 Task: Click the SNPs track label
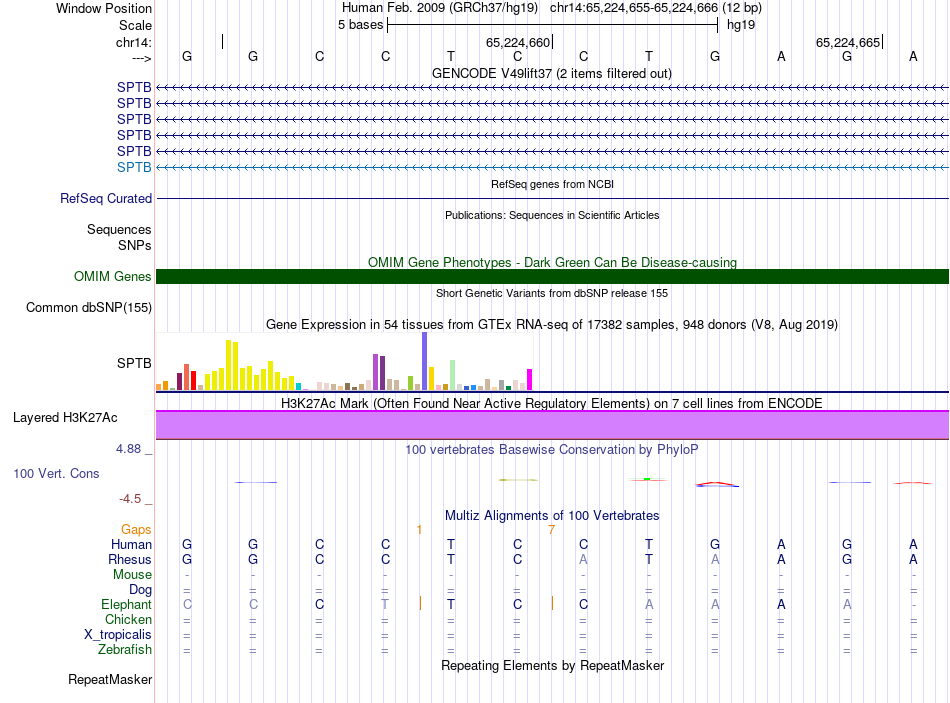(135, 245)
